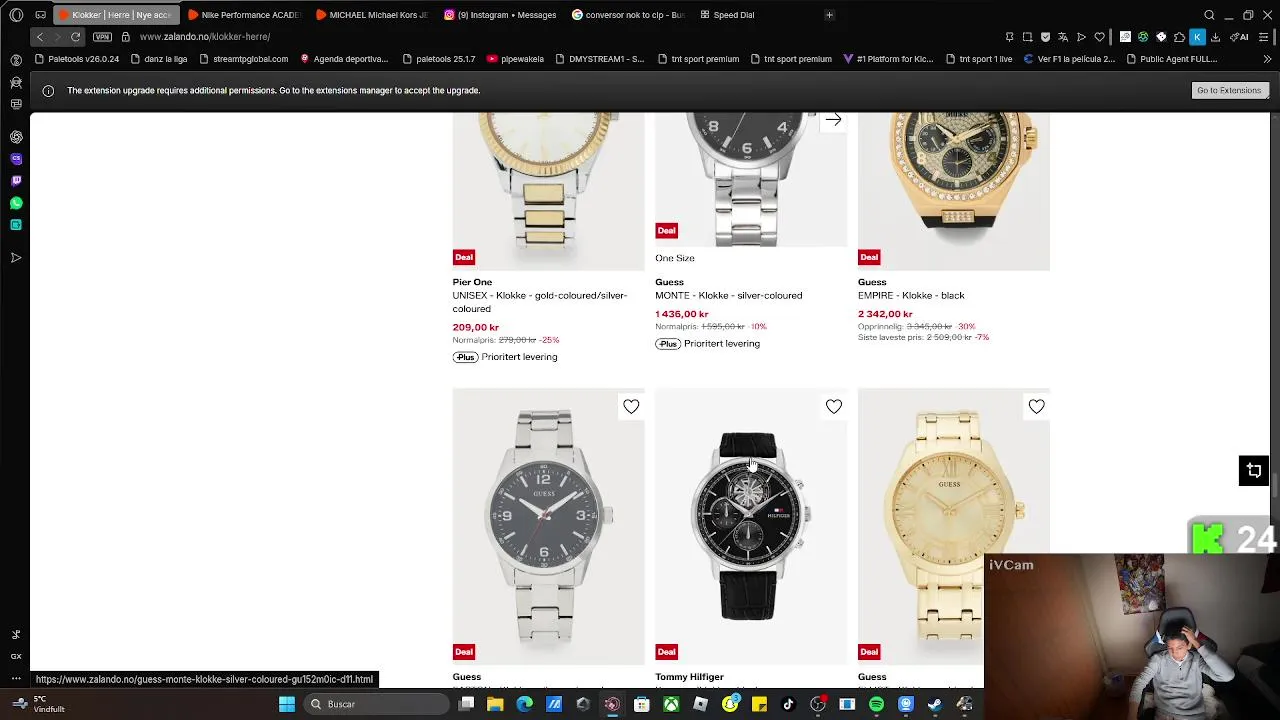1280x720 pixels.
Task: Click the site security lock icon
Action: pyautogui.click(x=125, y=37)
